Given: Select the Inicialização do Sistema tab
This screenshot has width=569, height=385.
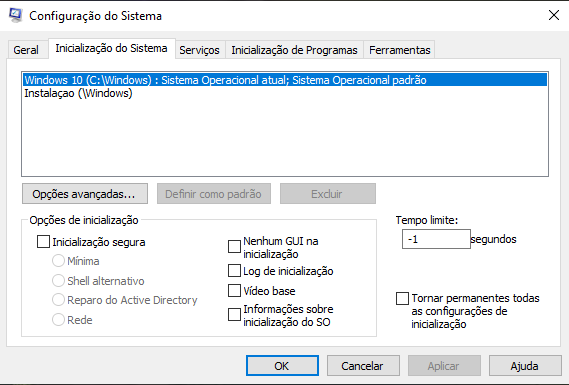Looking at the screenshot, I should [x=111, y=48].
